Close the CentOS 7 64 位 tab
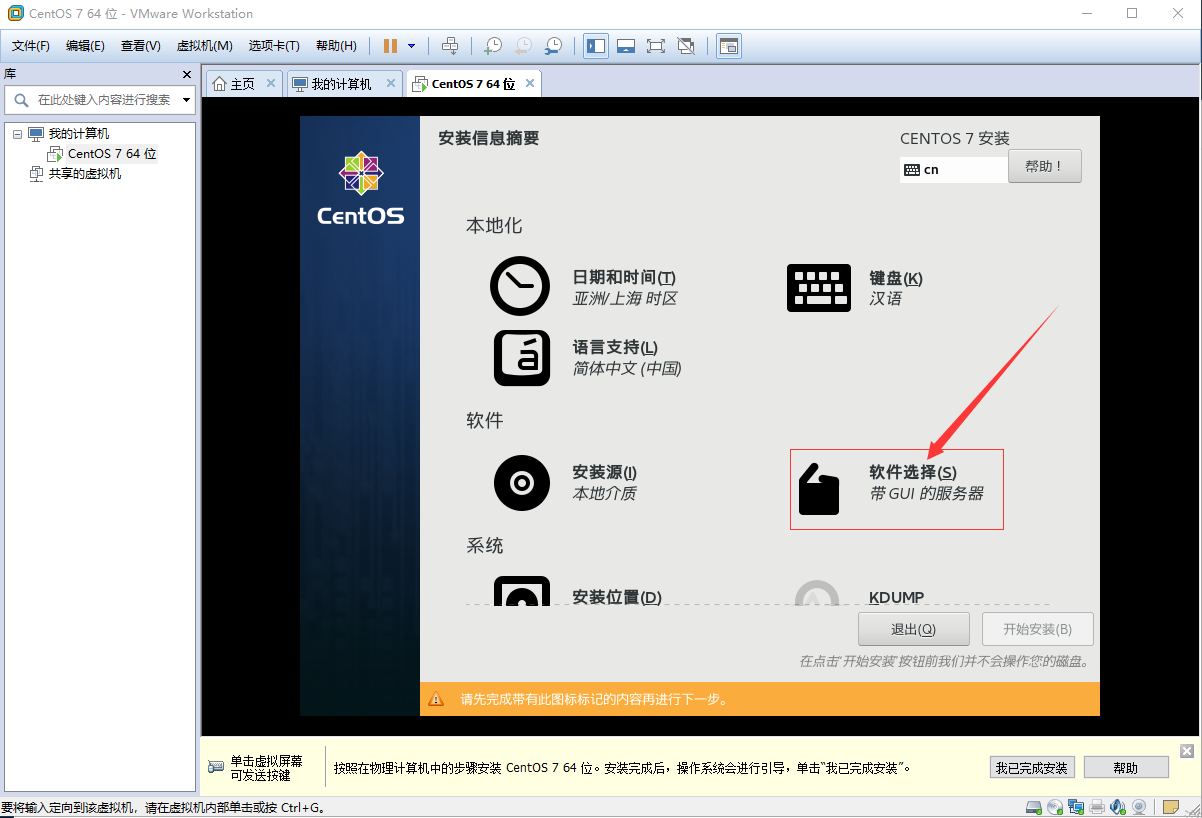Viewport: 1202px width, 818px height. point(530,83)
